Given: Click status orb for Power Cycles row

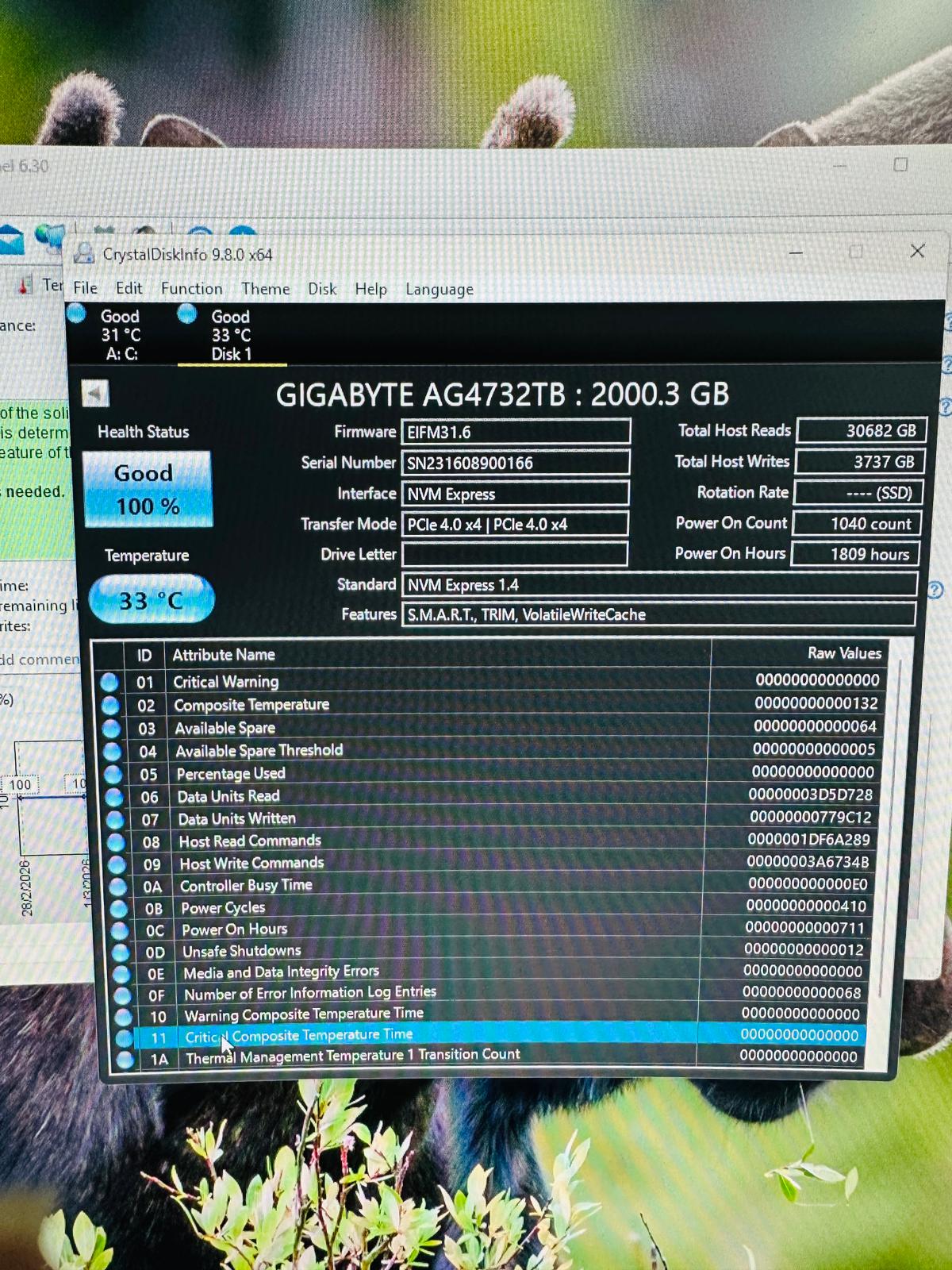Looking at the screenshot, I should [x=118, y=908].
